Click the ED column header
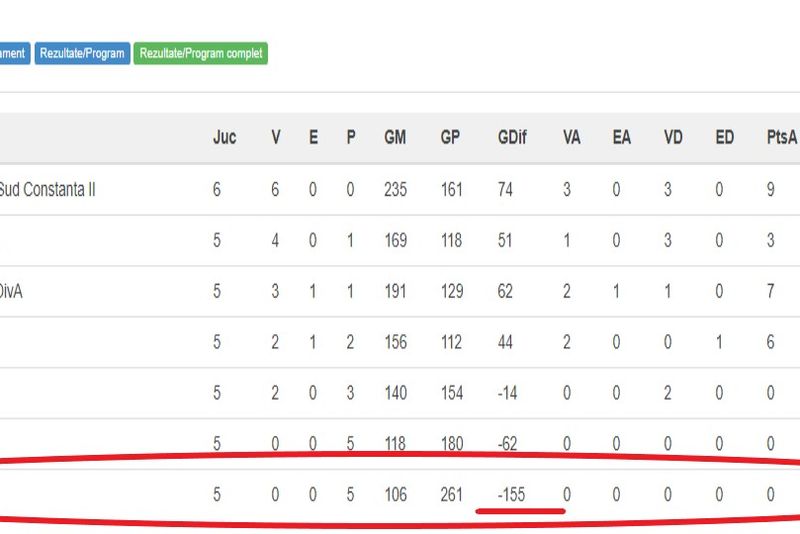 point(724,138)
